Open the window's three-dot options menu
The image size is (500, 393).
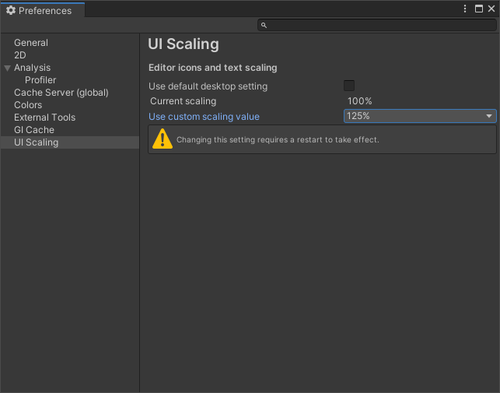pyautogui.click(x=465, y=9)
